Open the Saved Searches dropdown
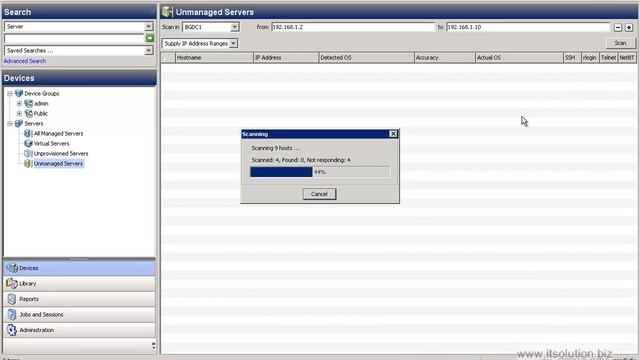Image resolution: width=640 pixels, height=360 pixels. click(149, 51)
